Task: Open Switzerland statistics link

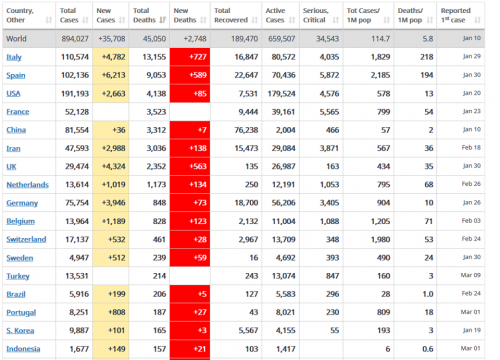Action: (x=26, y=239)
